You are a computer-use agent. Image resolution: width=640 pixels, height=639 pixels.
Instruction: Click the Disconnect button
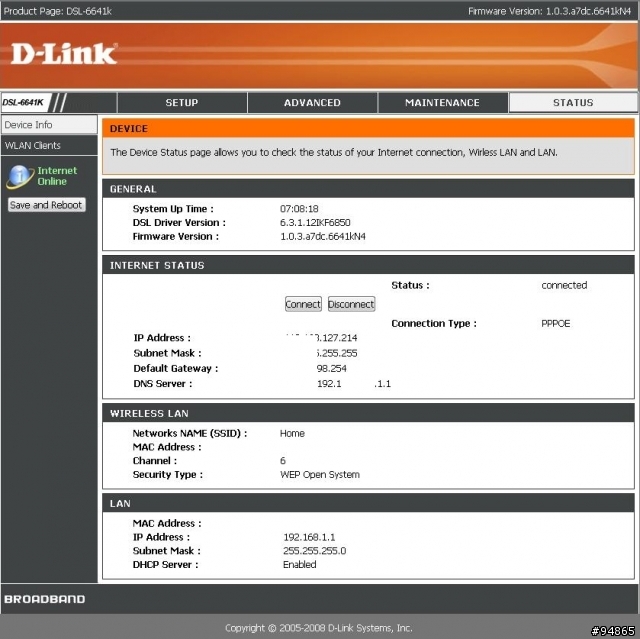click(351, 304)
